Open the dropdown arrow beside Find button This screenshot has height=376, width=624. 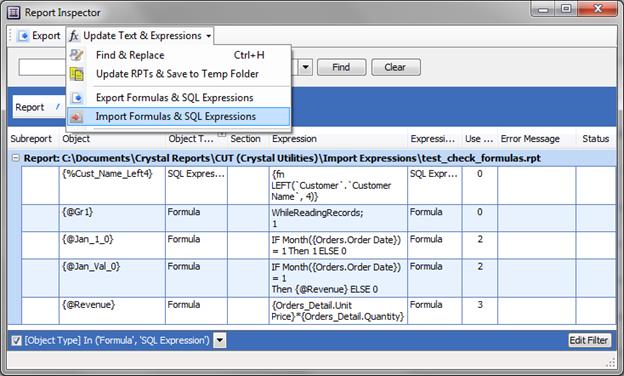tap(305, 67)
